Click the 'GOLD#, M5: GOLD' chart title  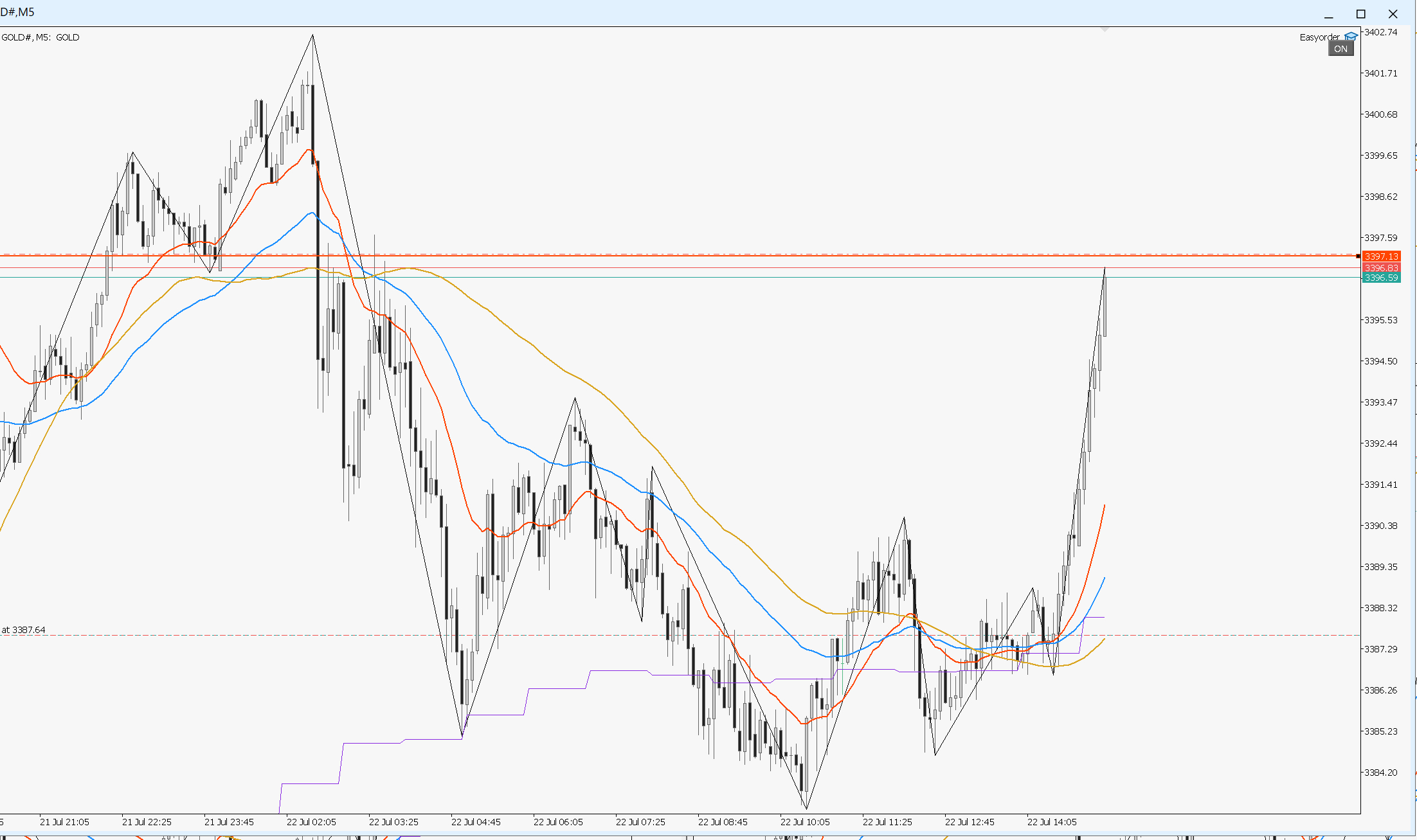tap(40, 37)
